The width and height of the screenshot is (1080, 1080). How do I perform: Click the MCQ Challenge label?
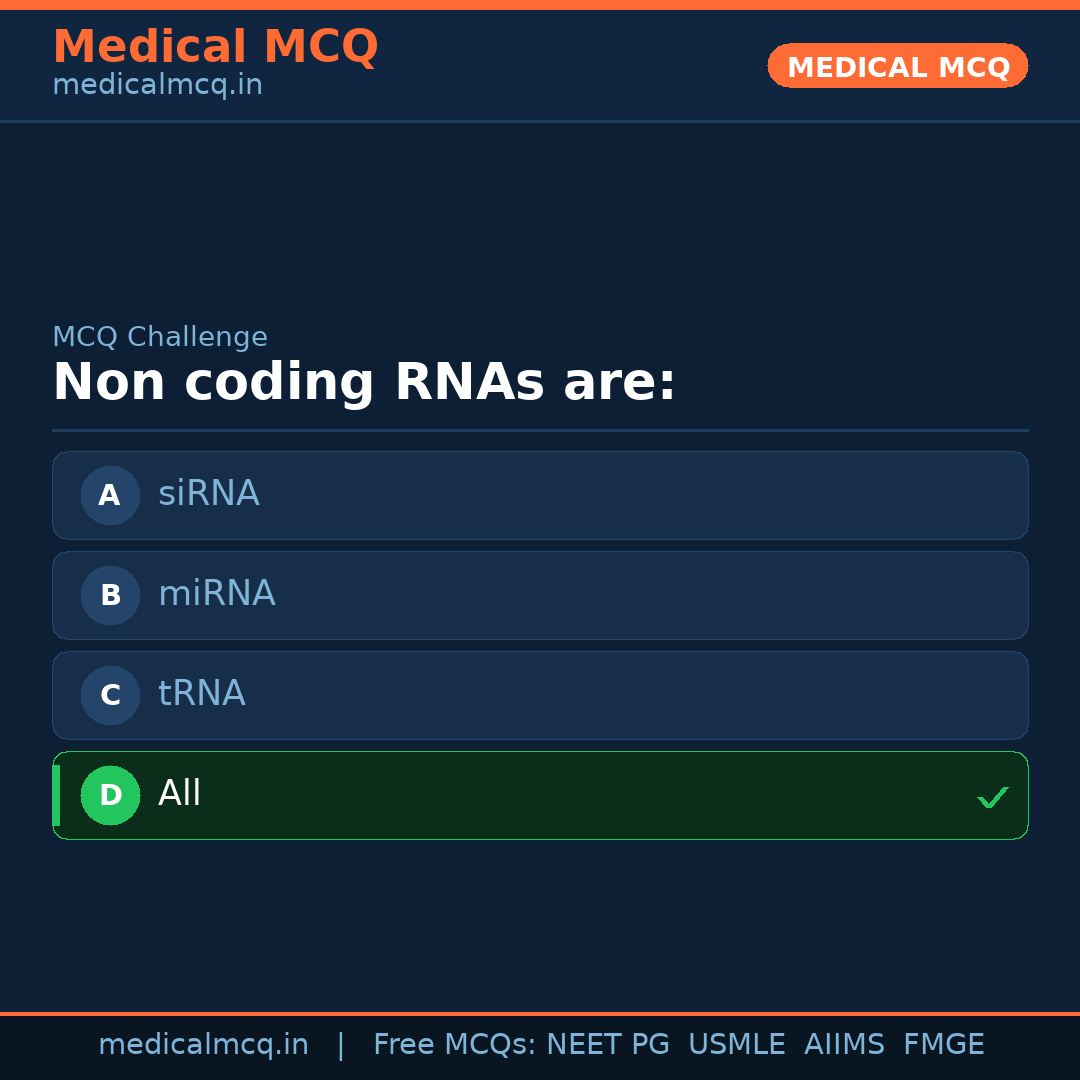160,337
